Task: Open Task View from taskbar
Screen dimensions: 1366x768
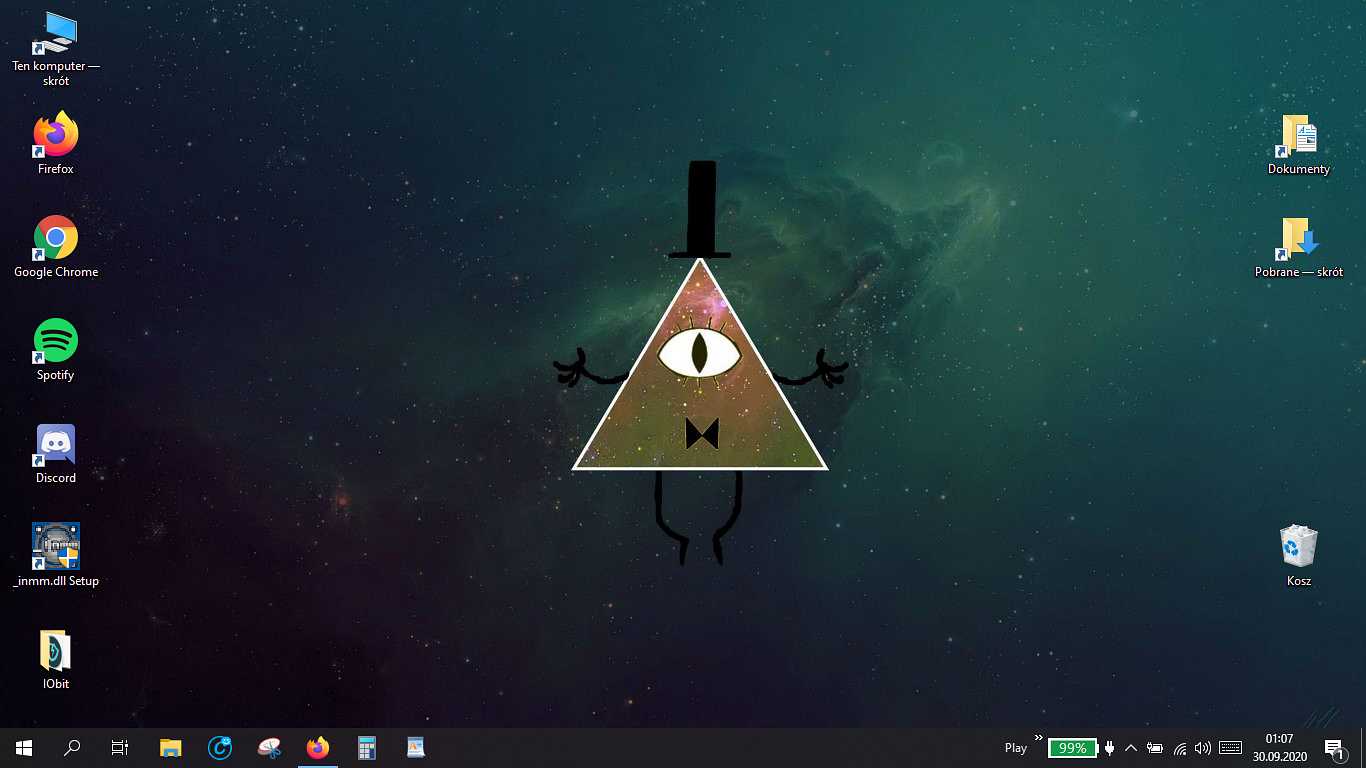Action: [x=120, y=748]
